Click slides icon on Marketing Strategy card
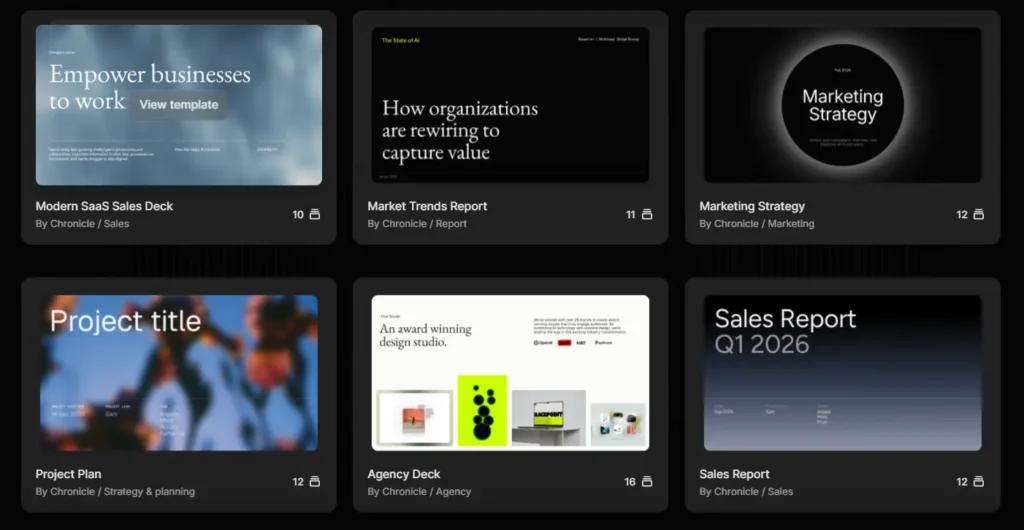The width and height of the screenshot is (1024, 530). tap(978, 215)
